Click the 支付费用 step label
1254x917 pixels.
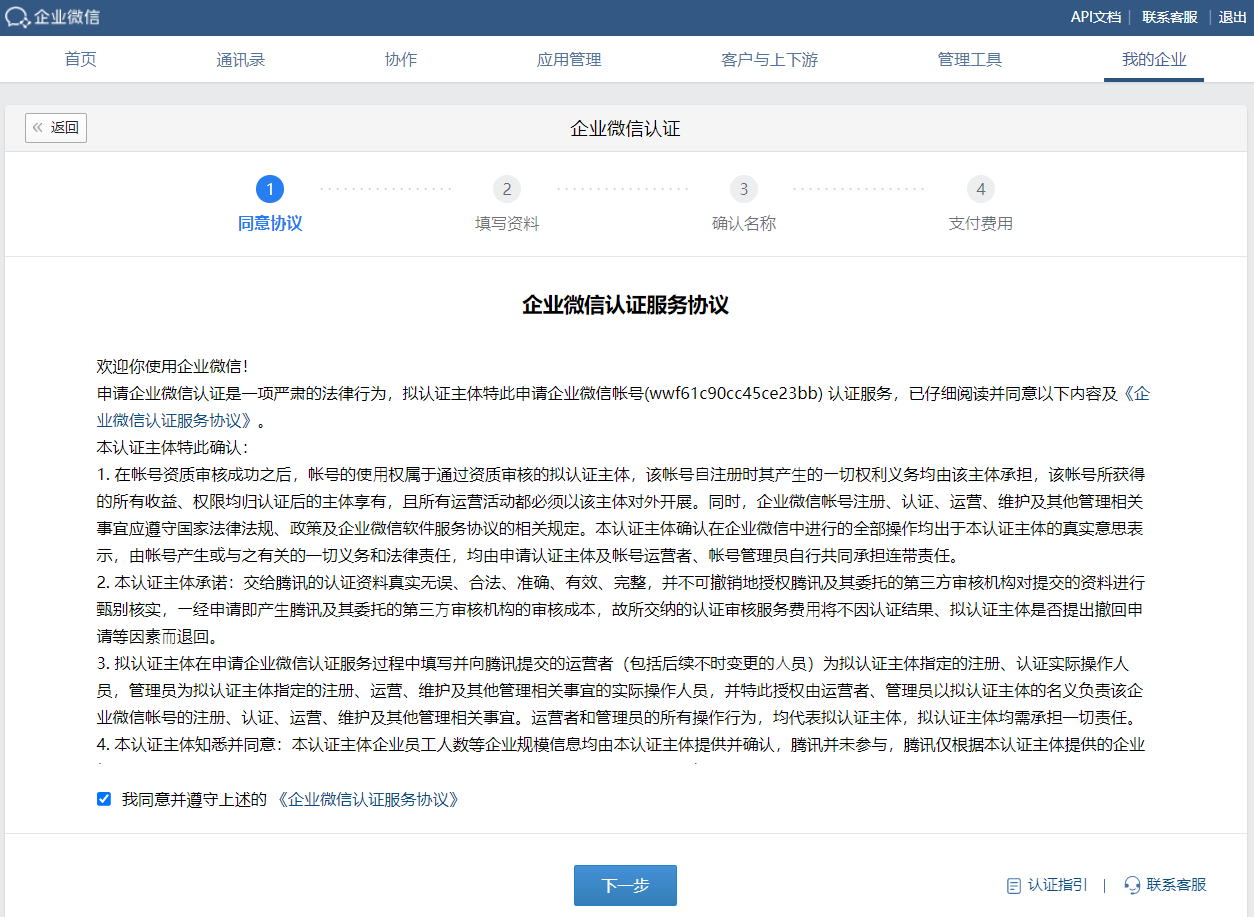[x=981, y=223]
